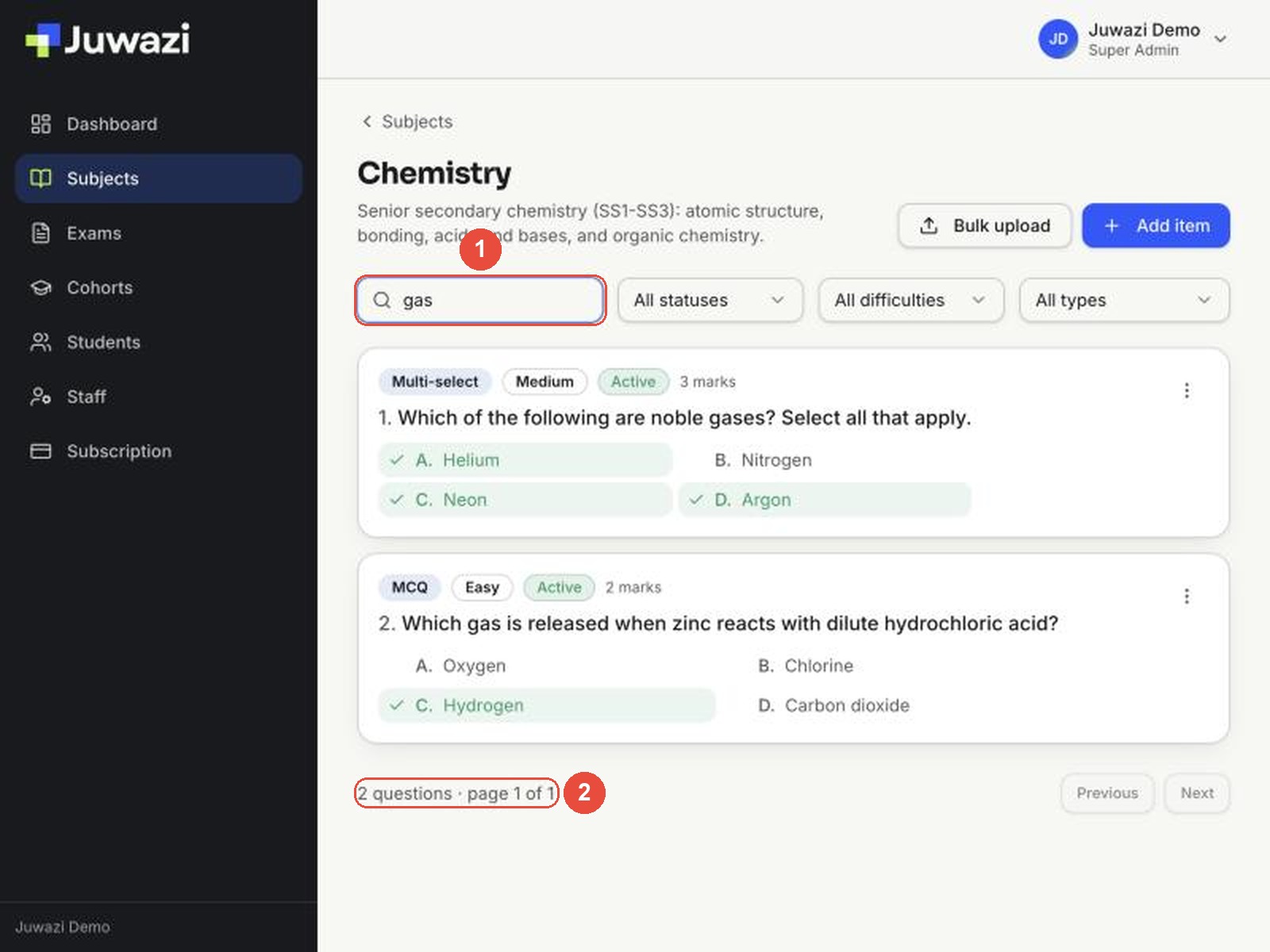Click the Easy difficulty badge
Image resolution: width=1270 pixels, height=952 pixels.
point(482,587)
